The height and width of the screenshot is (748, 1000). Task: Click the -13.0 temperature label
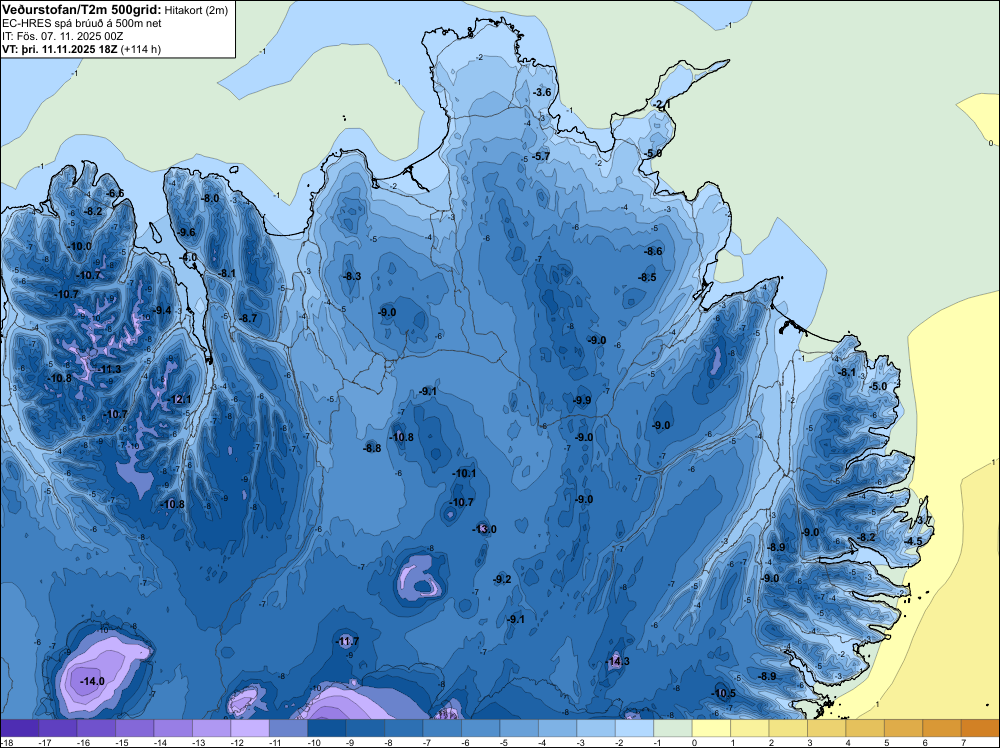pyautogui.click(x=484, y=529)
